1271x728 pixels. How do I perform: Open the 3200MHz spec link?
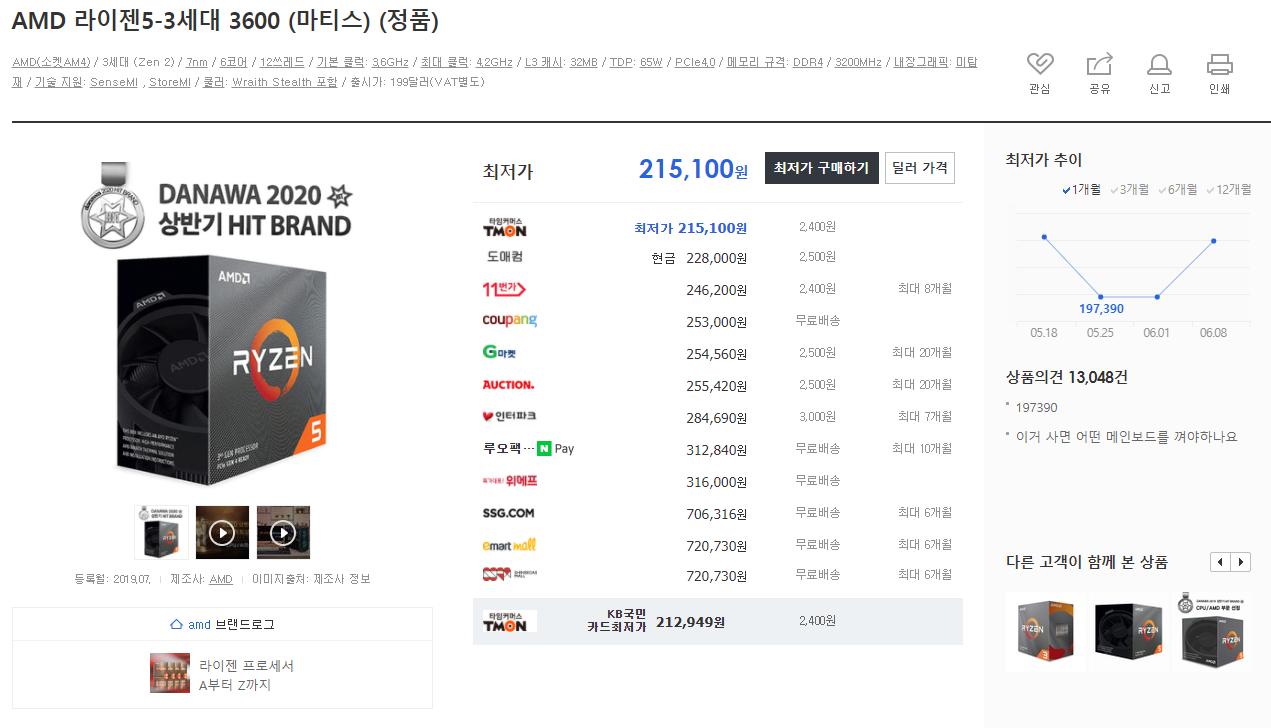[858, 62]
